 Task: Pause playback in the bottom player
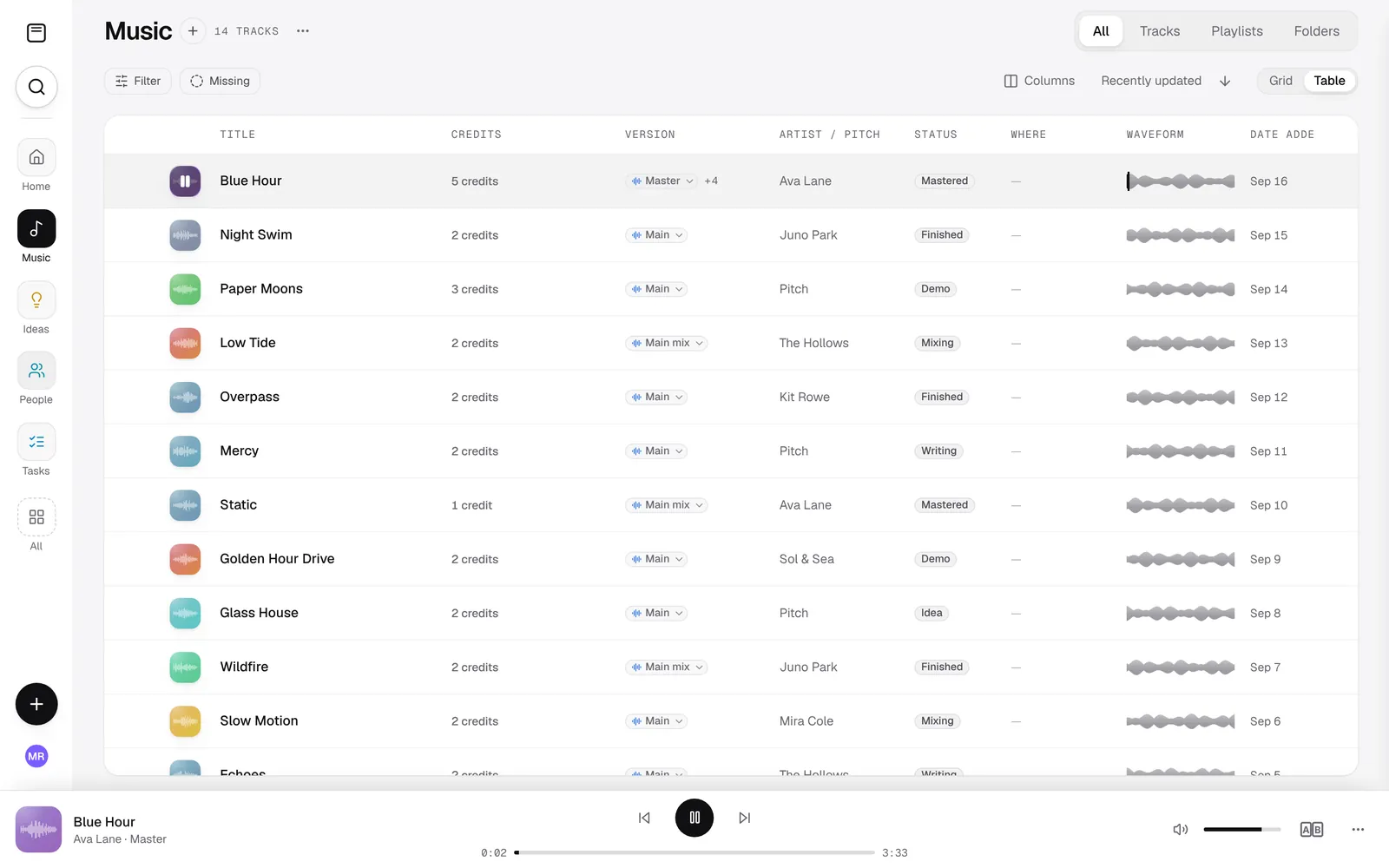694,818
